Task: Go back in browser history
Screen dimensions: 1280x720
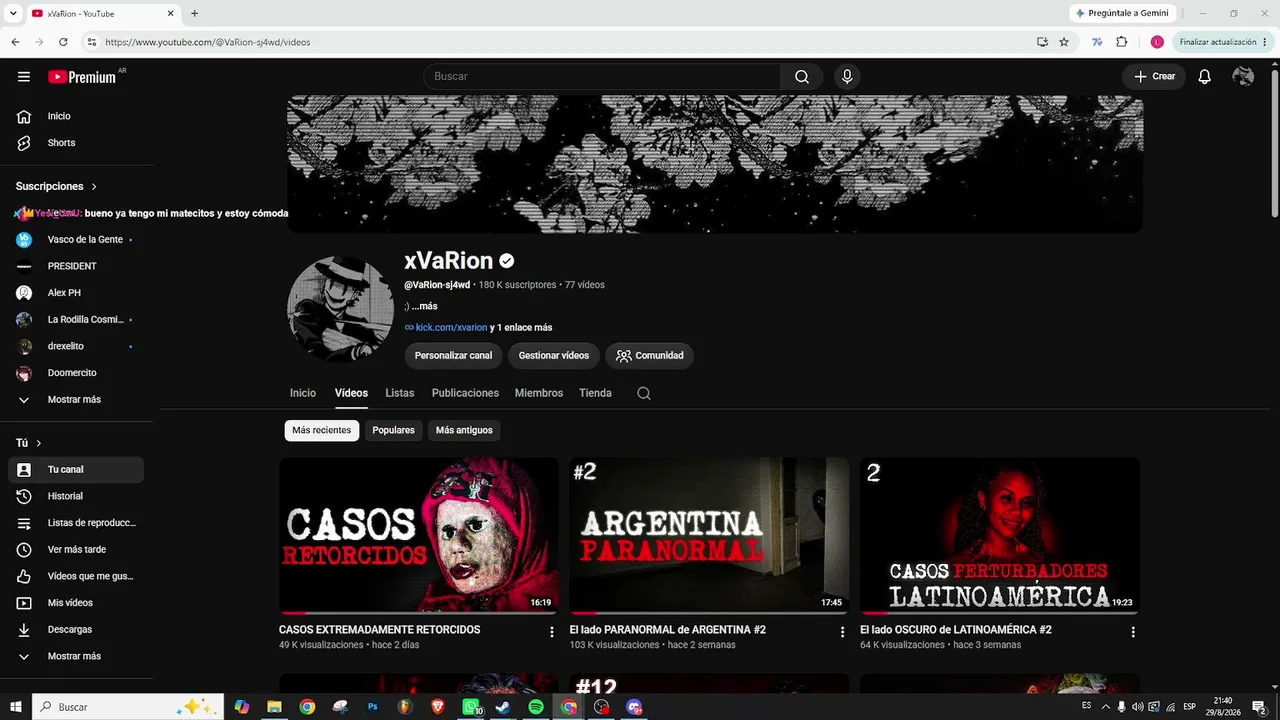Action: 15,42
